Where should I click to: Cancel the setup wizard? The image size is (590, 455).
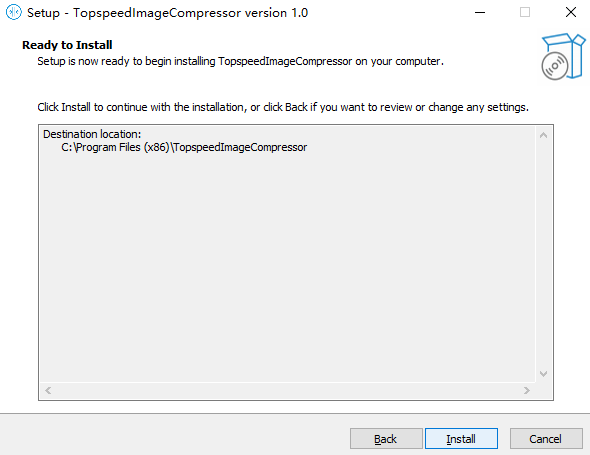(x=546, y=439)
